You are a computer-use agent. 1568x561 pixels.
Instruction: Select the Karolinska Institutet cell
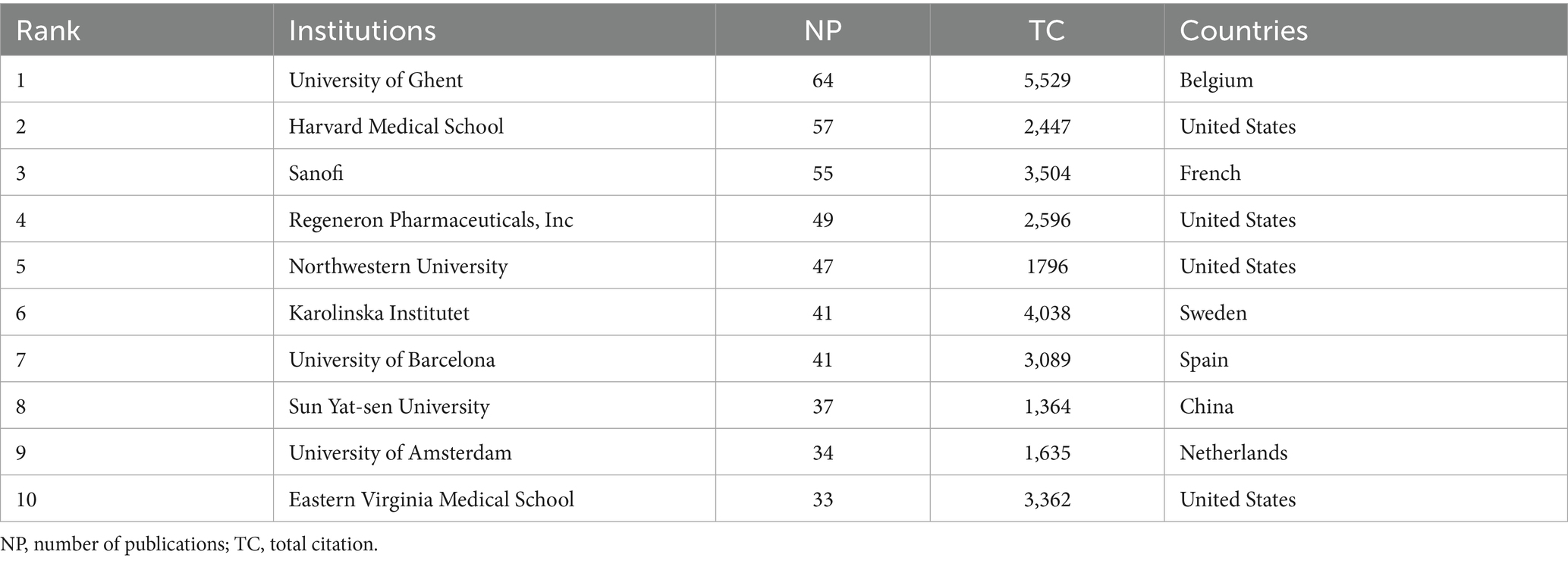[379, 313]
